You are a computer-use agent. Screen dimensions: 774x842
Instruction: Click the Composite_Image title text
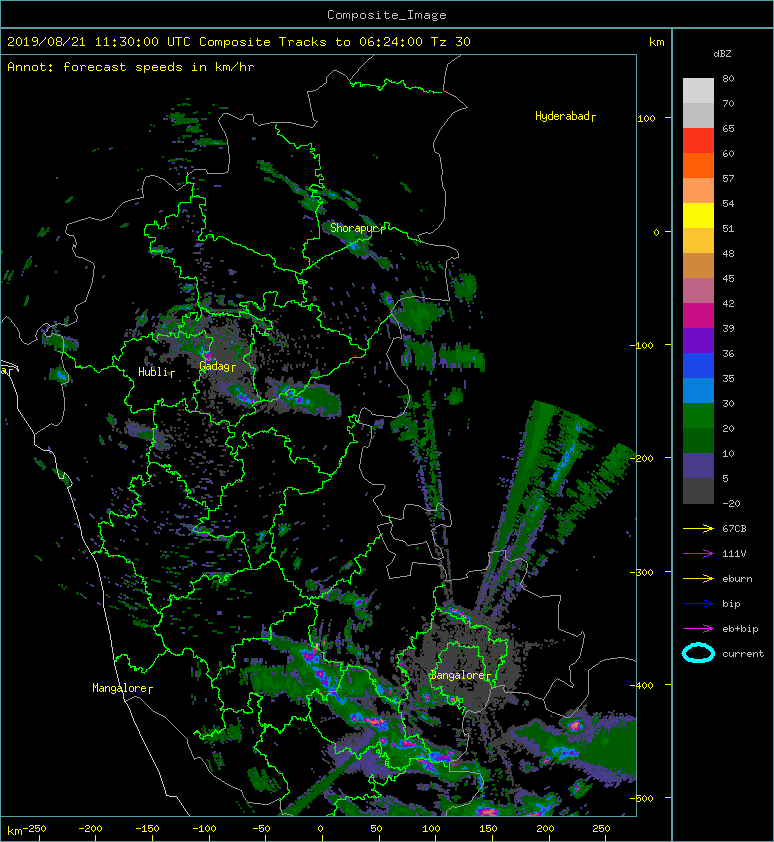[387, 15]
